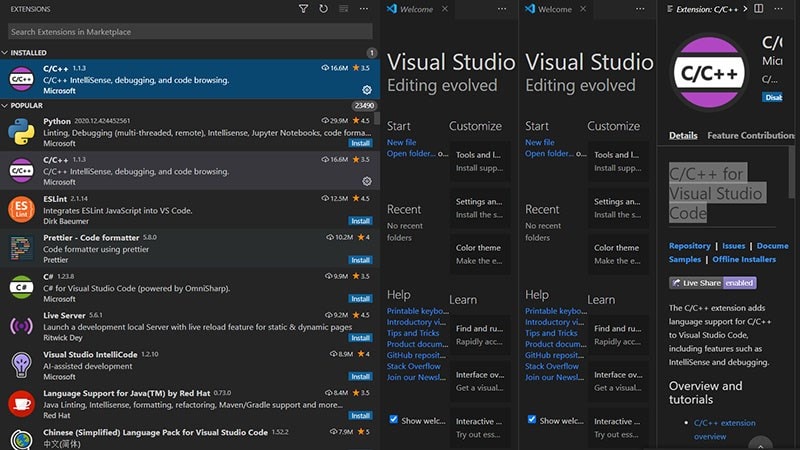Open the filter extensions icon

coord(304,9)
